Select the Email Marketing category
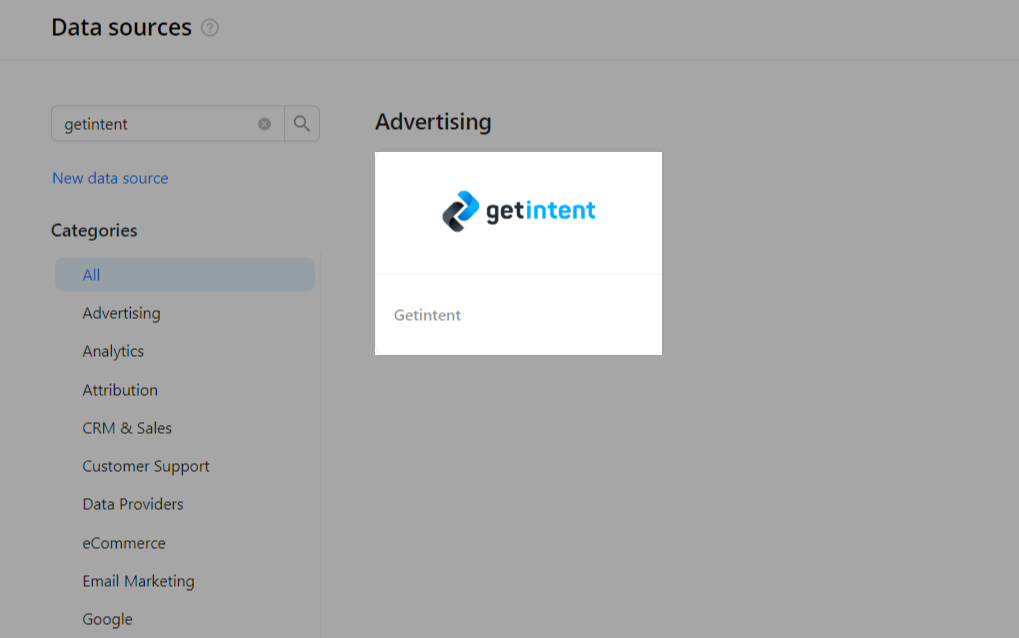Image resolution: width=1019 pixels, height=638 pixels. [138, 581]
